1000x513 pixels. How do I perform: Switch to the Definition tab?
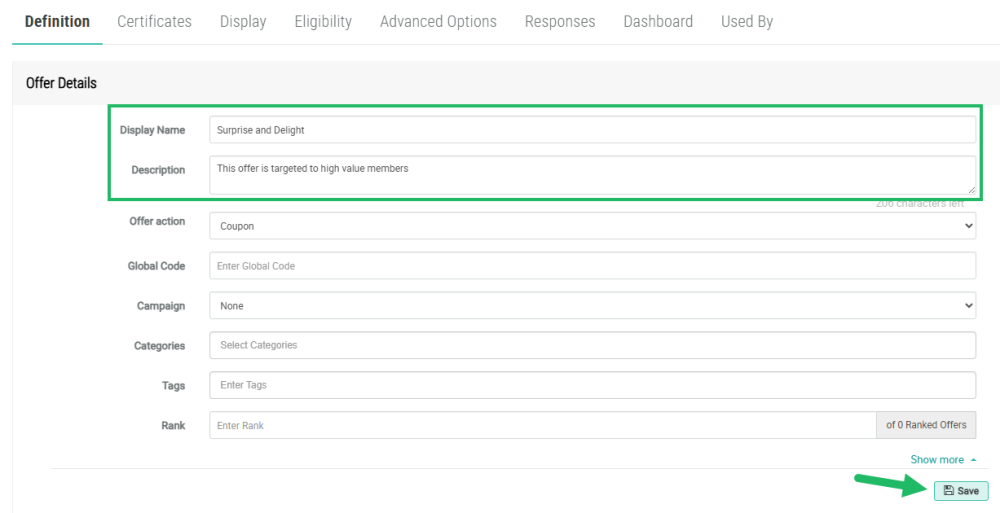click(x=57, y=21)
